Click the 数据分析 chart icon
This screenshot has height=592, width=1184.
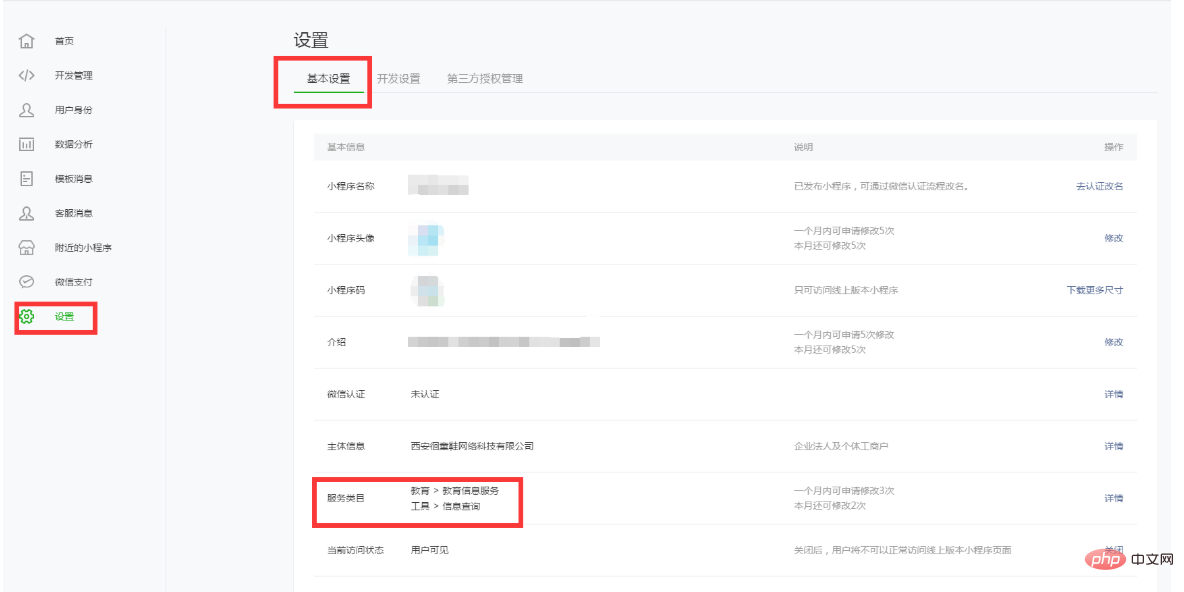tap(26, 144)
